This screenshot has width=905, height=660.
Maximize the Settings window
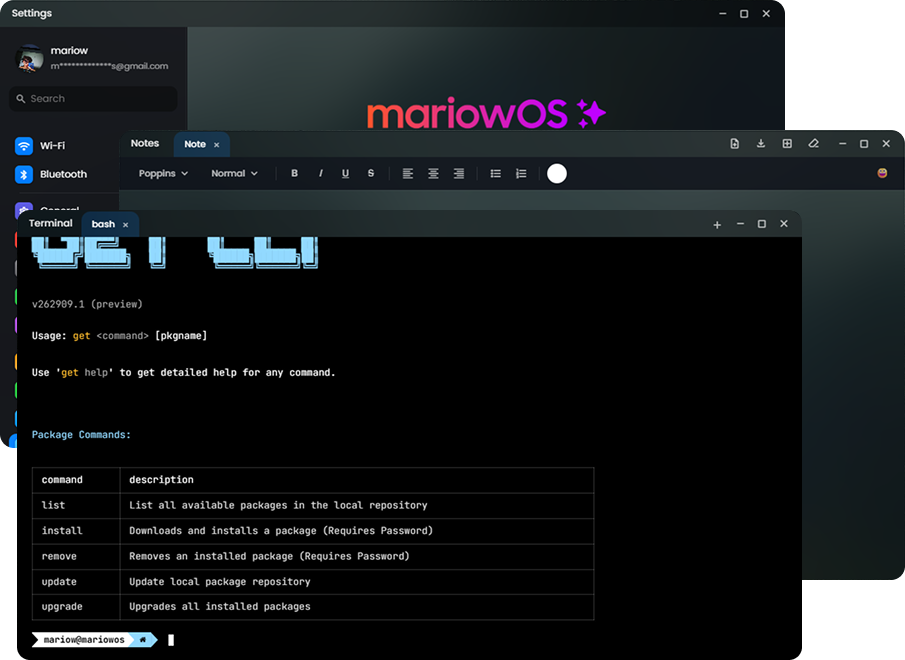point(744,13)
